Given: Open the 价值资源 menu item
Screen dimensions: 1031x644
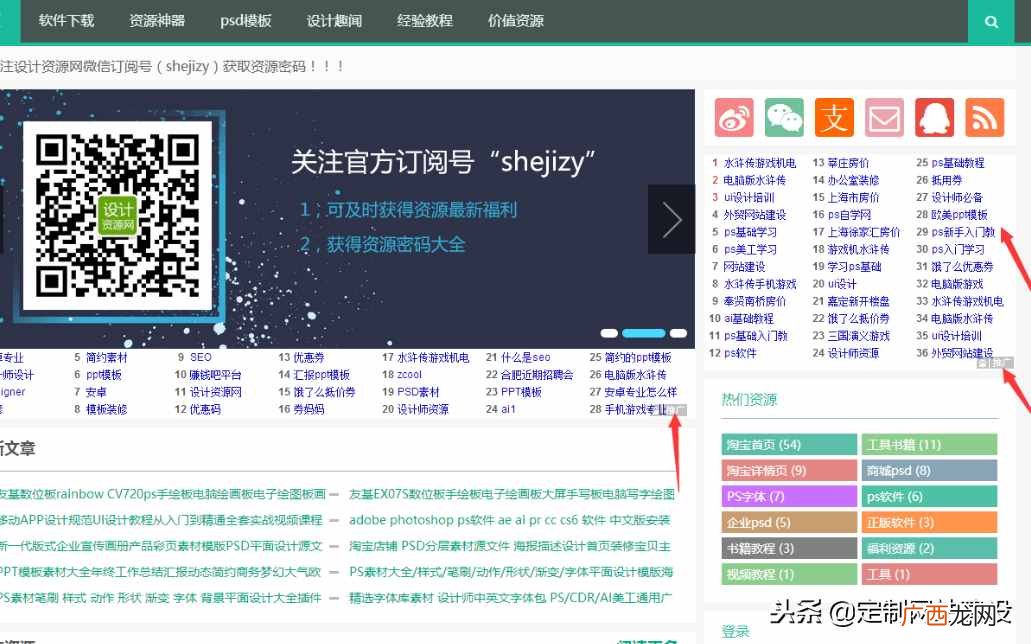Looking at the screenshot, I should [x=516, y=20].
